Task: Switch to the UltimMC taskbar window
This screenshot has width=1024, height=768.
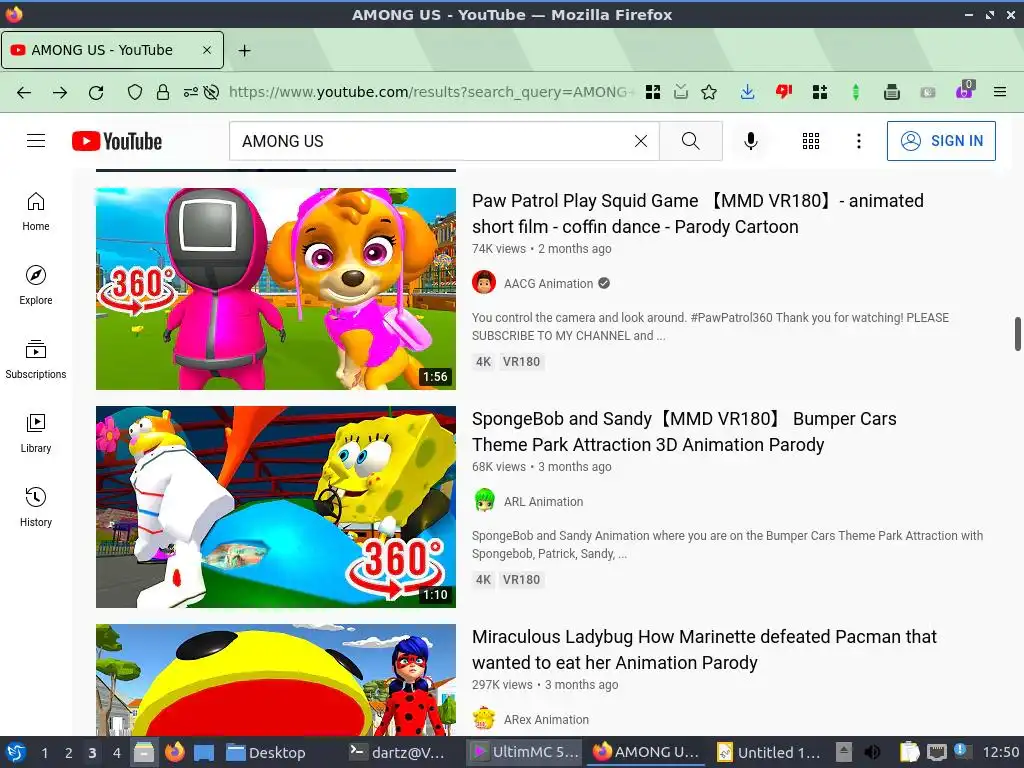Action: [525, 752]
